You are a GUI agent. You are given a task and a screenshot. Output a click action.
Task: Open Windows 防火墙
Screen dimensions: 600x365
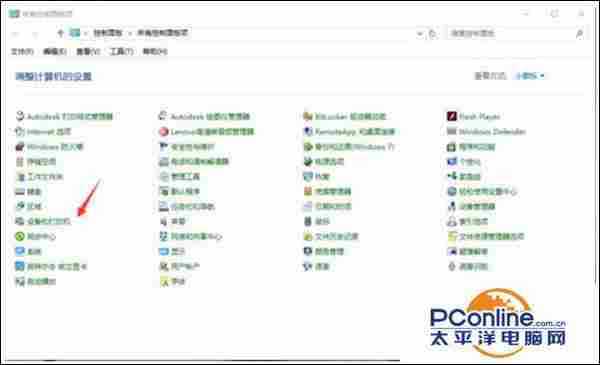pos(49,147)
